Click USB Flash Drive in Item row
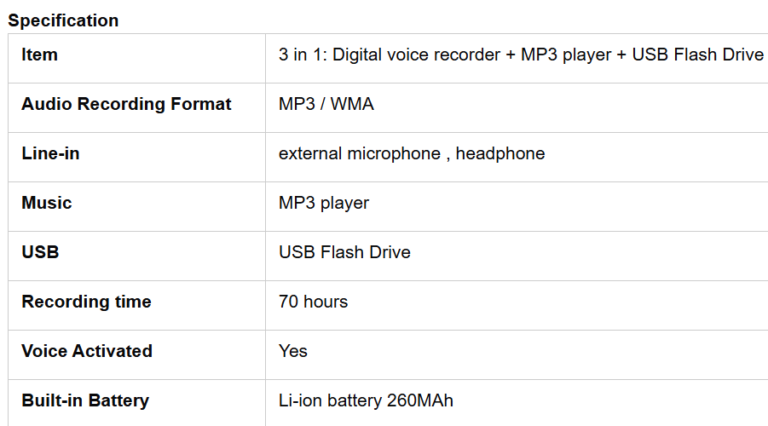 click(x=697, y=54)
